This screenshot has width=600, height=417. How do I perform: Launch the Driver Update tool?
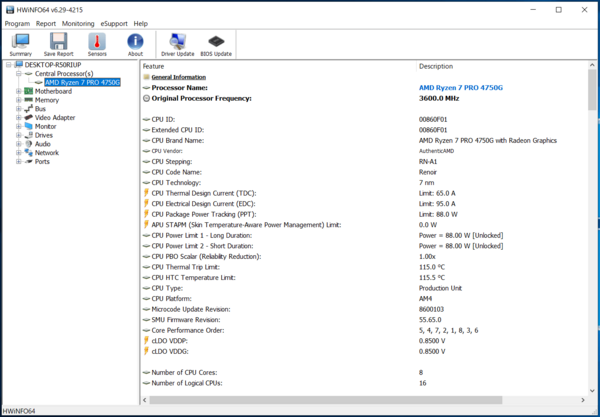(x=177, y=43)
